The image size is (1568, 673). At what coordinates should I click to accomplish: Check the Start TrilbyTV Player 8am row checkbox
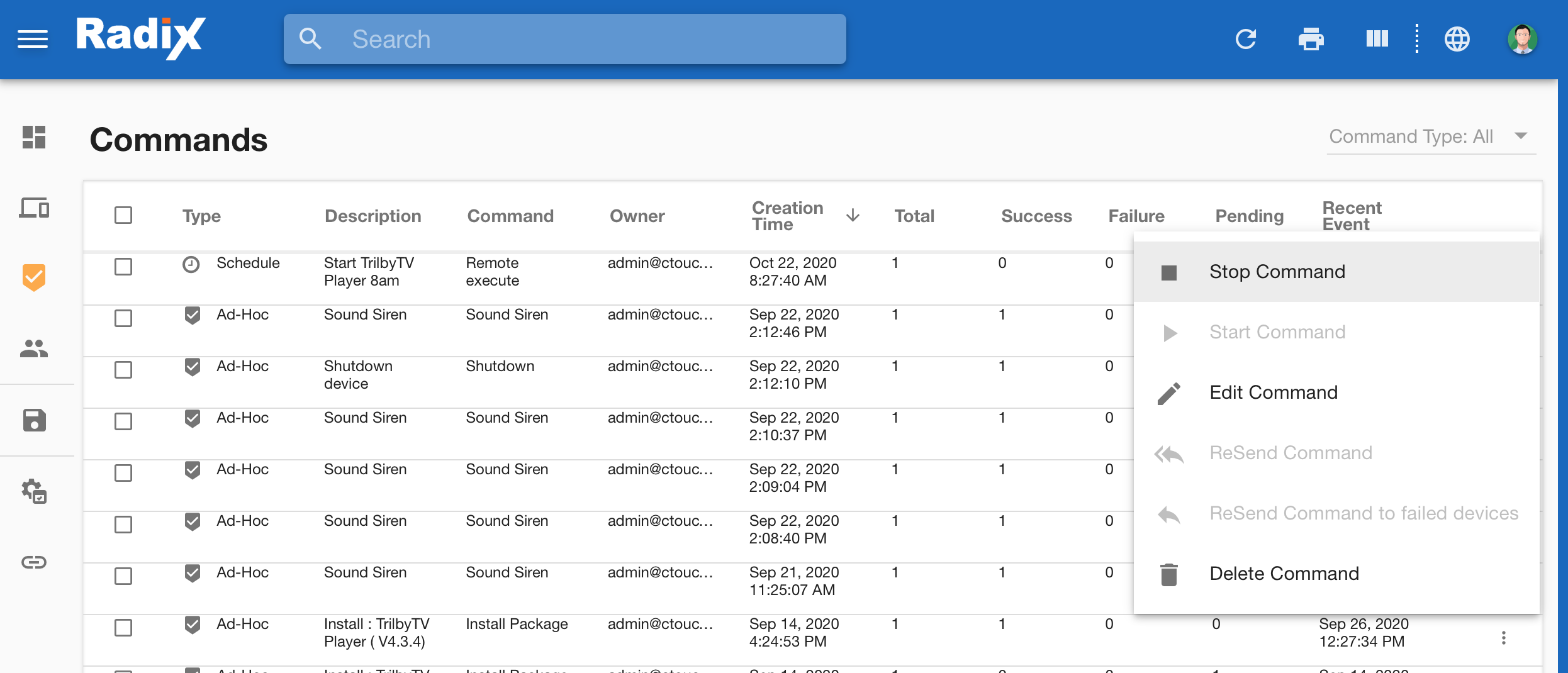(x=123, y=267)
